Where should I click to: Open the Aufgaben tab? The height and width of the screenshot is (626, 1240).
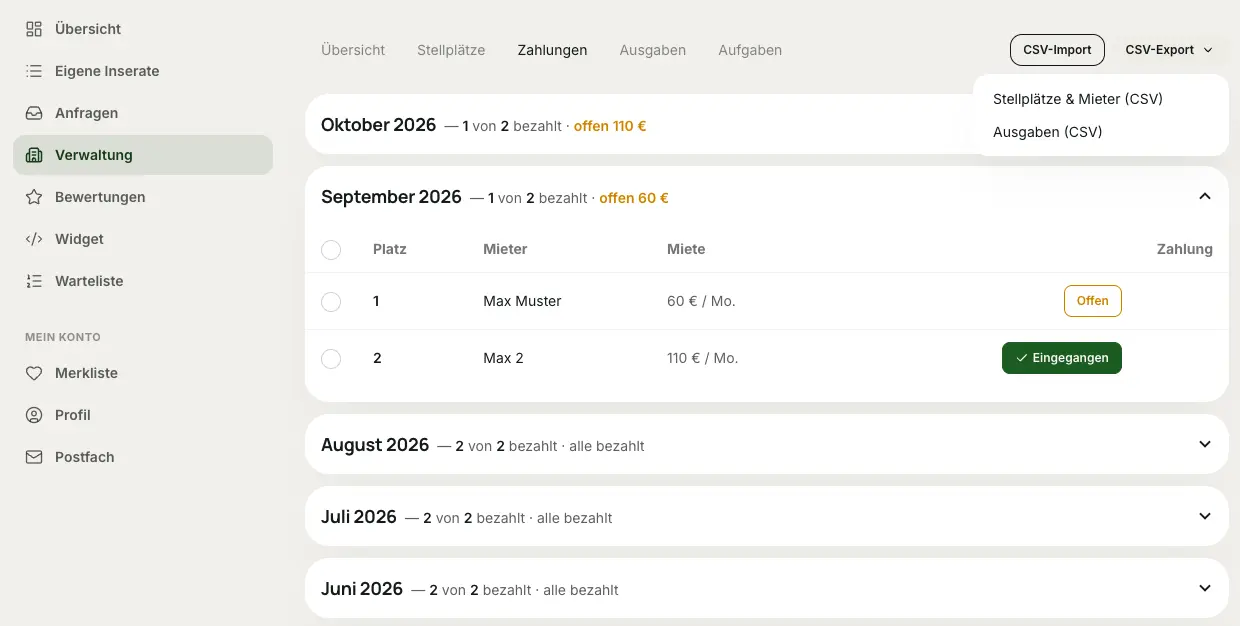pos(750,50)
